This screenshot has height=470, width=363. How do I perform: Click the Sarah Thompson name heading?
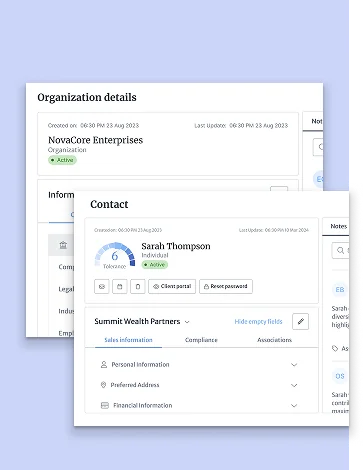tap(176, 246)
